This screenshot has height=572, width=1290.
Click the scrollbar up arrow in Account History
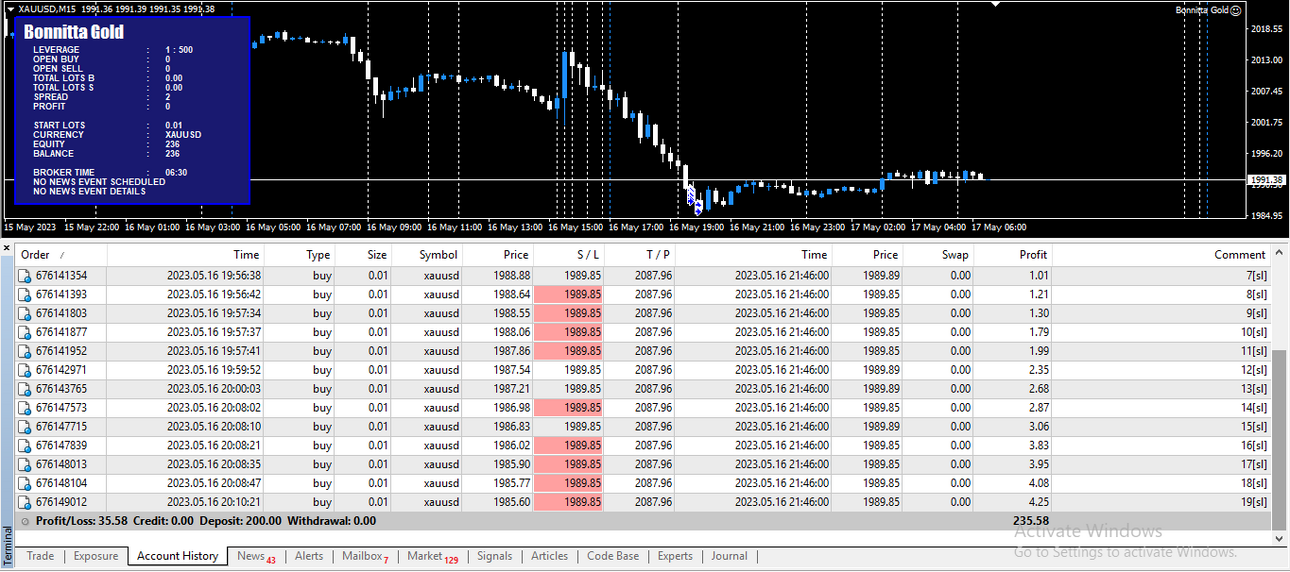[x=1279, y=254]
